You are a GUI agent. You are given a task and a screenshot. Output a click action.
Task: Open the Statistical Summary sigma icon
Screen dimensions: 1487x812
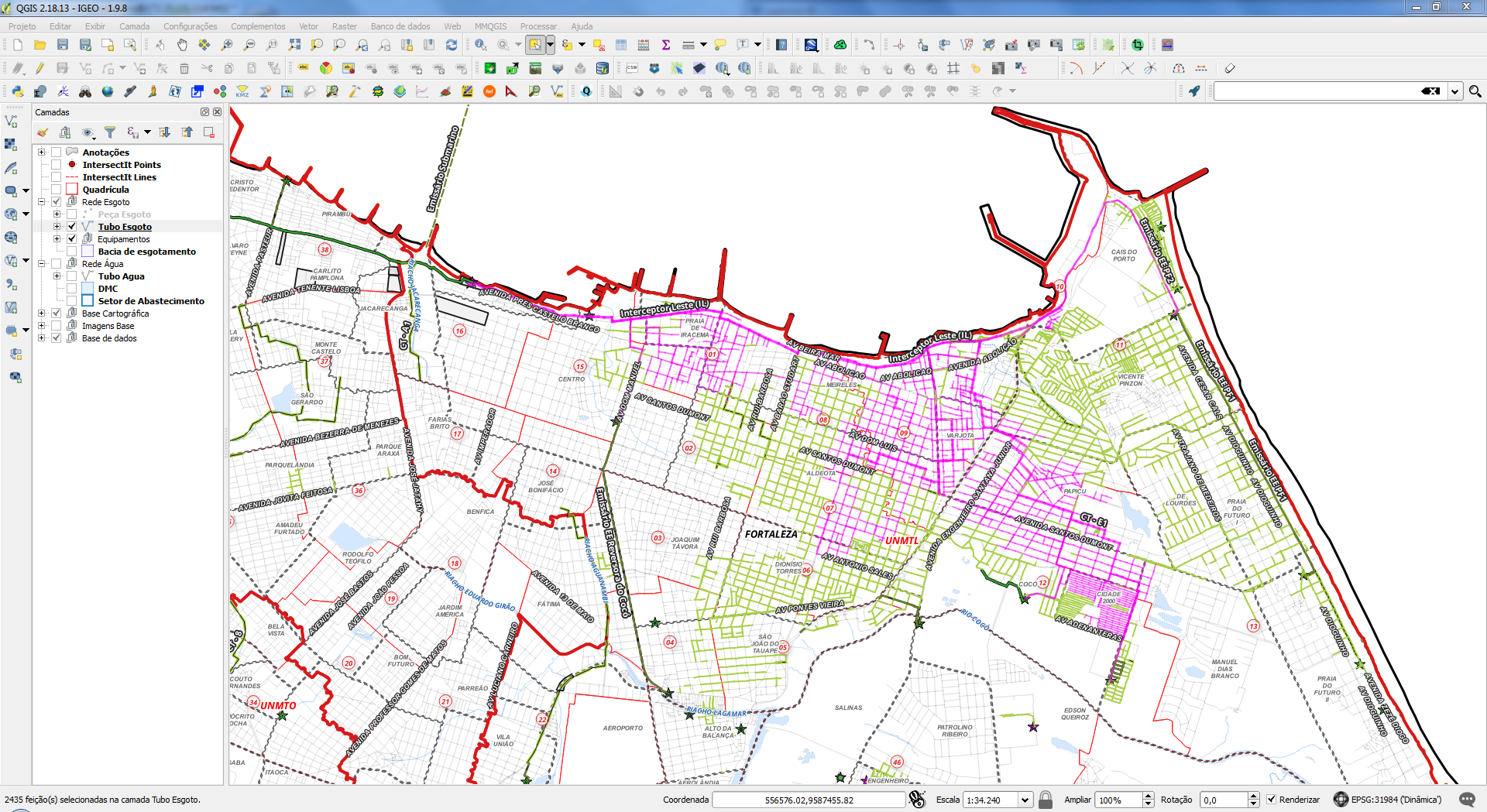[x=666, y=45]
